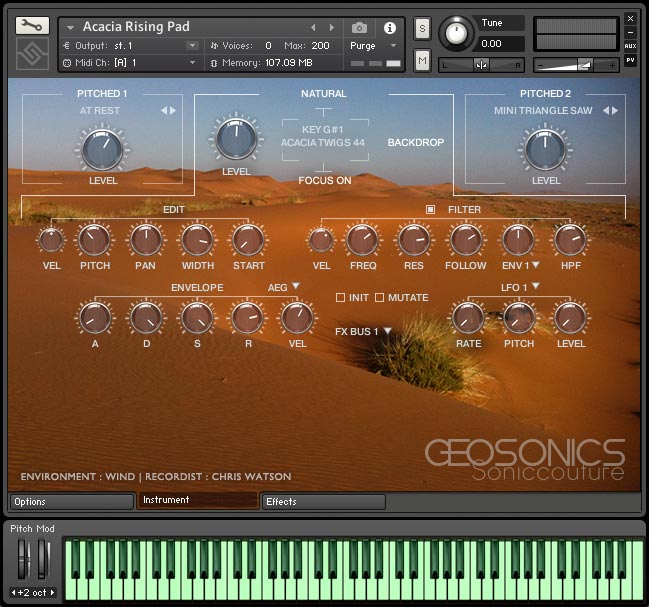Open the LFO 1 selector dropdown
The height and width of the screenshot is (607, 649).
[x=523, y=287]
